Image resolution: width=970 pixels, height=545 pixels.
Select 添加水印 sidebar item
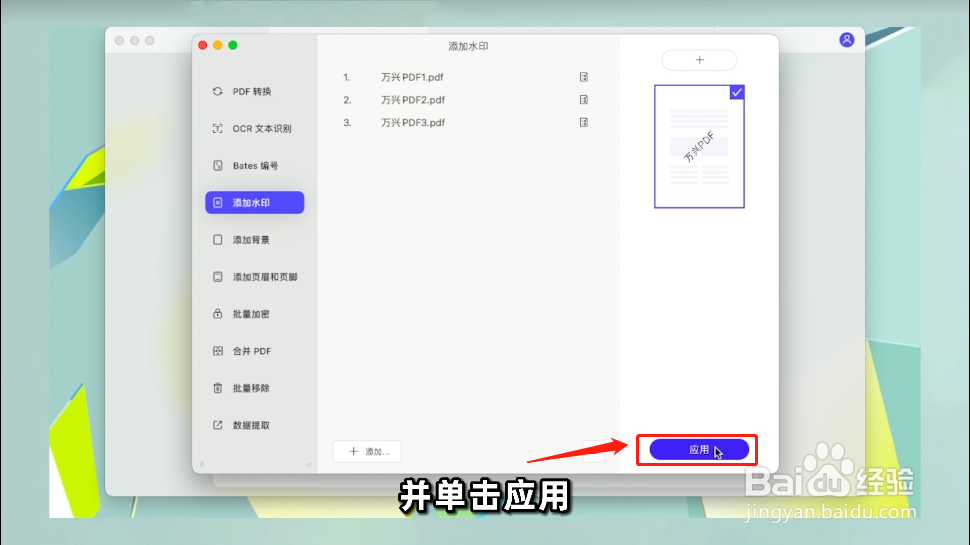point(254,202)
